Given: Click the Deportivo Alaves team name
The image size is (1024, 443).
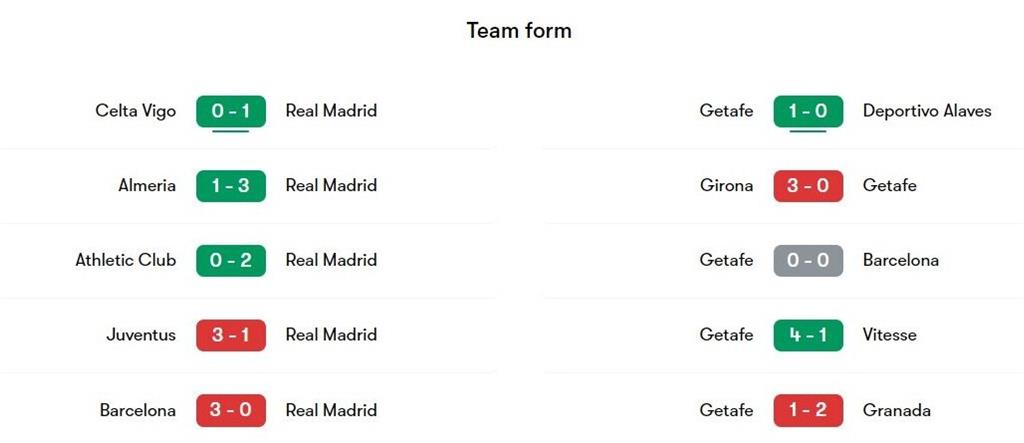Looking at the screenshot, I should (x=927, y=111).
